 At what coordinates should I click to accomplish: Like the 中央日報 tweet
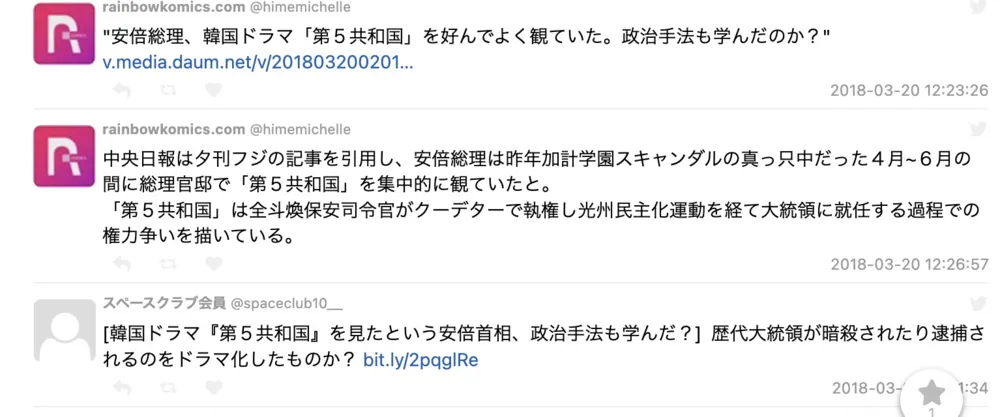(x=213, y=264)
